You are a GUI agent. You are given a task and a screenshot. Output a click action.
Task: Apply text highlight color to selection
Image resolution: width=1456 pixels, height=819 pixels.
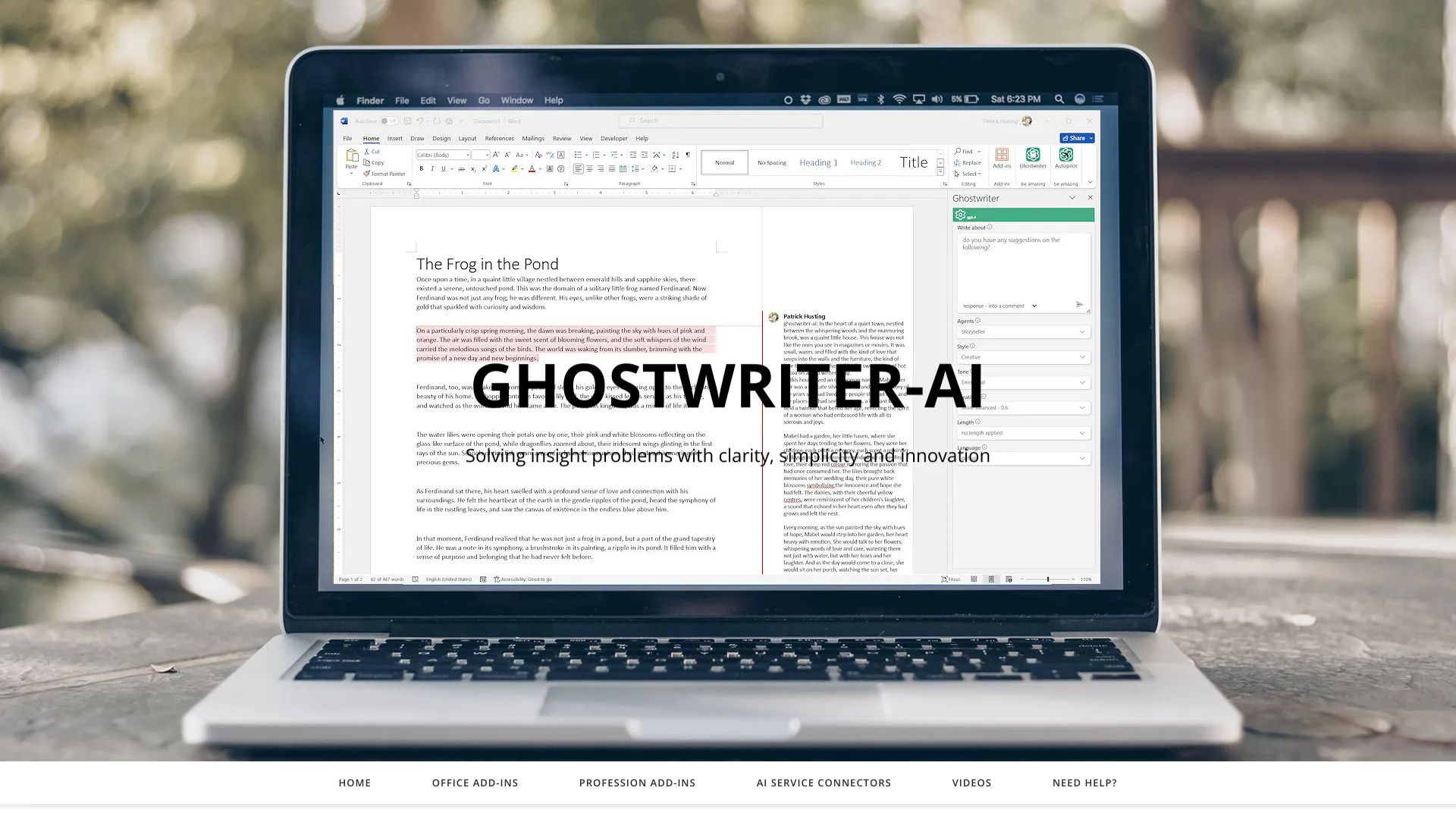(x=513, y=168)
